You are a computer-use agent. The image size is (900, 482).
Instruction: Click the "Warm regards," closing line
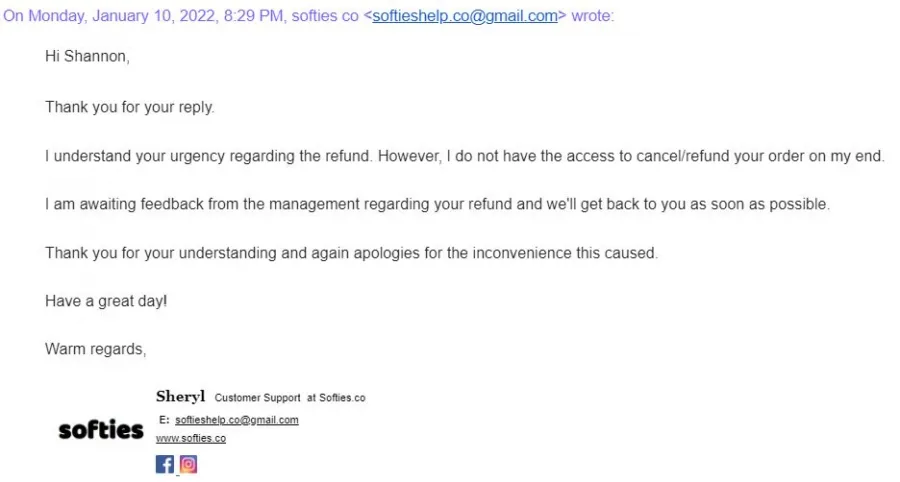coord(96,349)
